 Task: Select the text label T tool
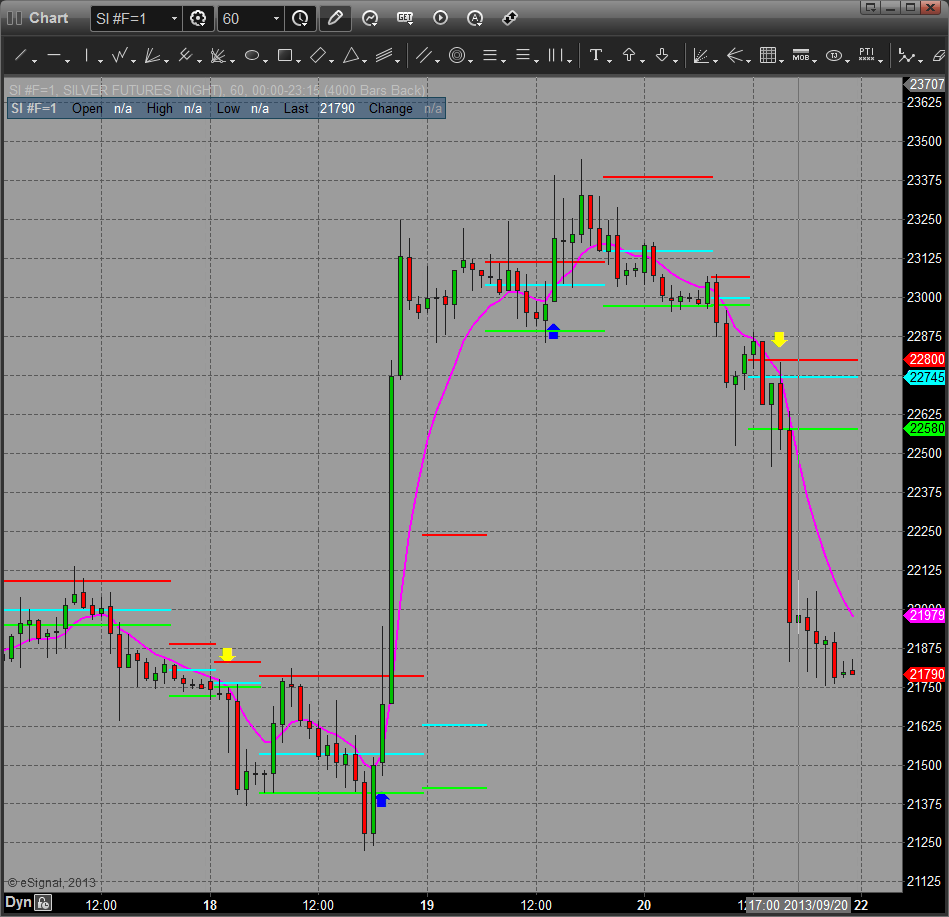pyautogui.click(x=596, y=56)
